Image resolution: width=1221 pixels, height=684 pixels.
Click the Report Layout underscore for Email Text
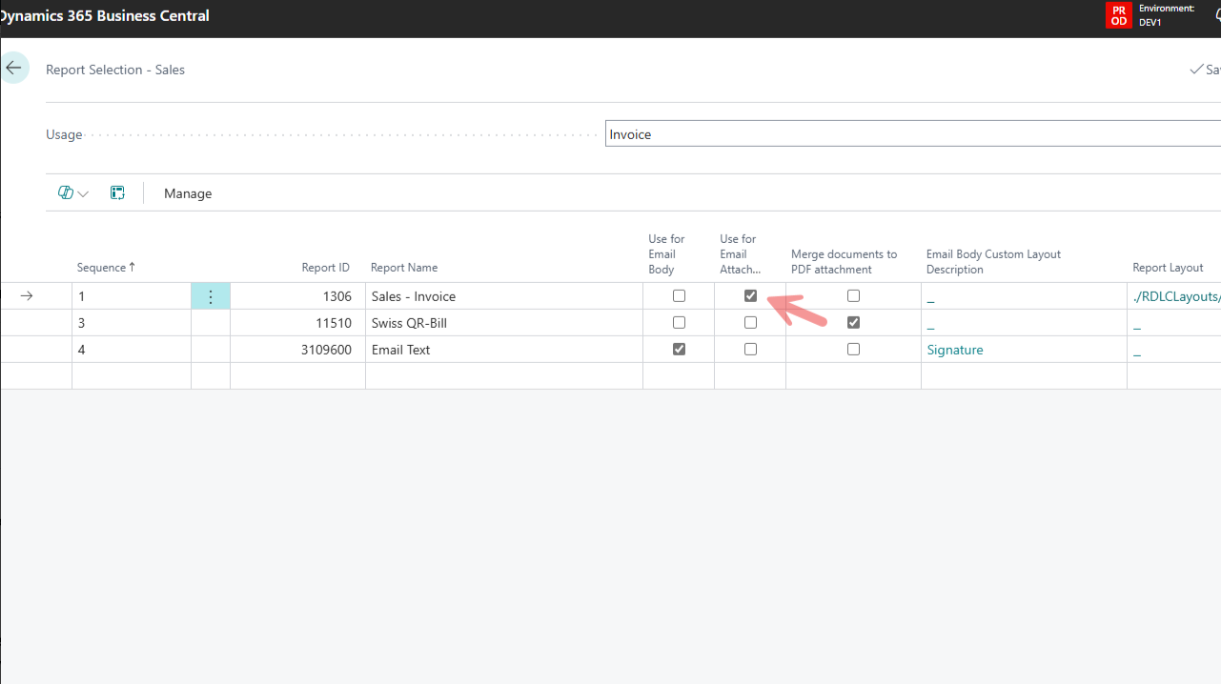[1137, 353]
